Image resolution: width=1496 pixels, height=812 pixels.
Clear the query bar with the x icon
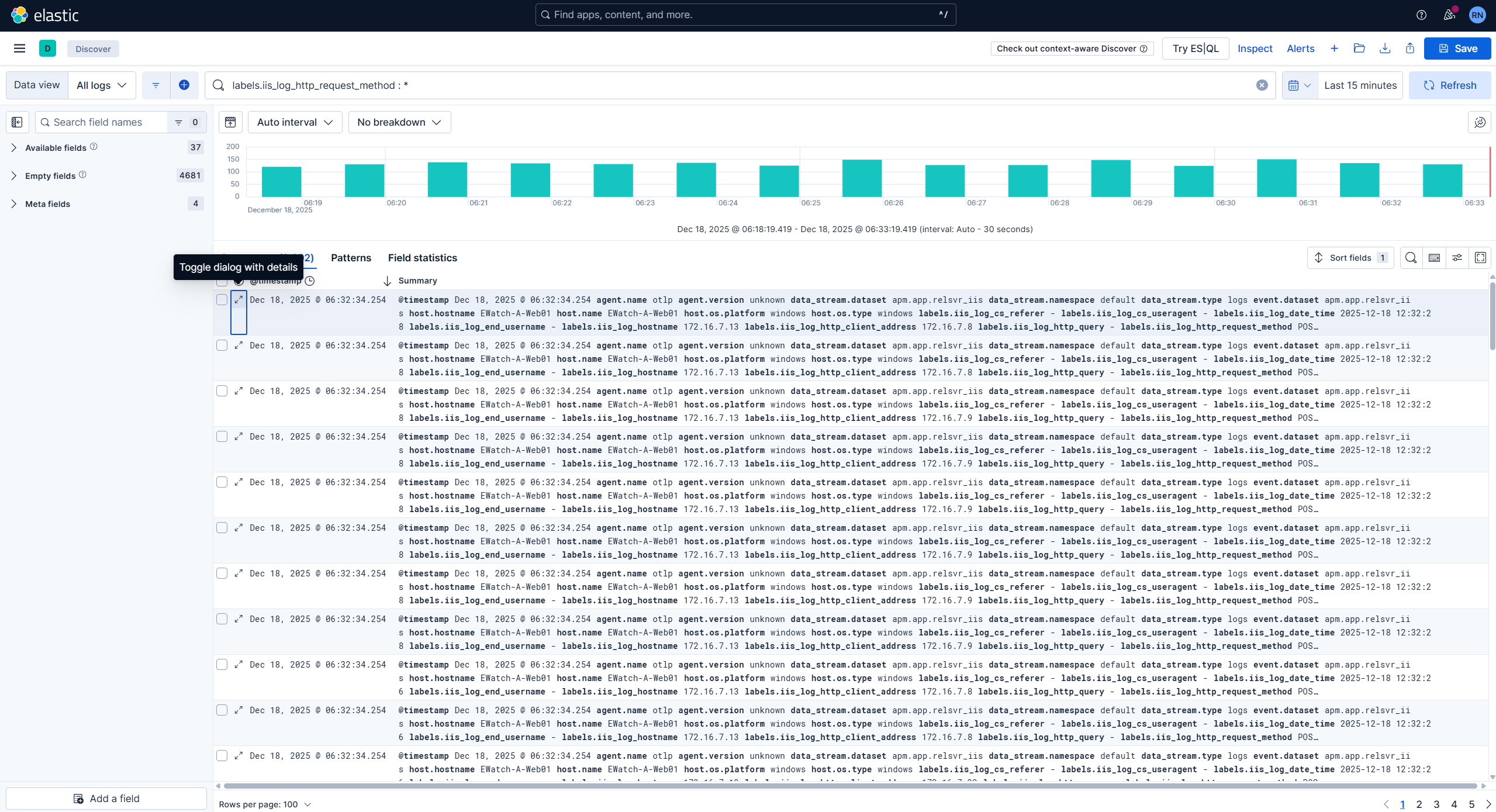(1262, 85)
